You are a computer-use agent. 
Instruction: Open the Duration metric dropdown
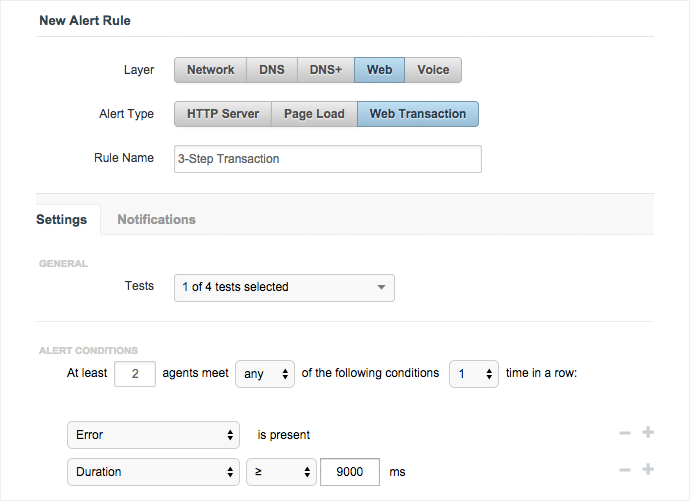click(x=153, y=471)
